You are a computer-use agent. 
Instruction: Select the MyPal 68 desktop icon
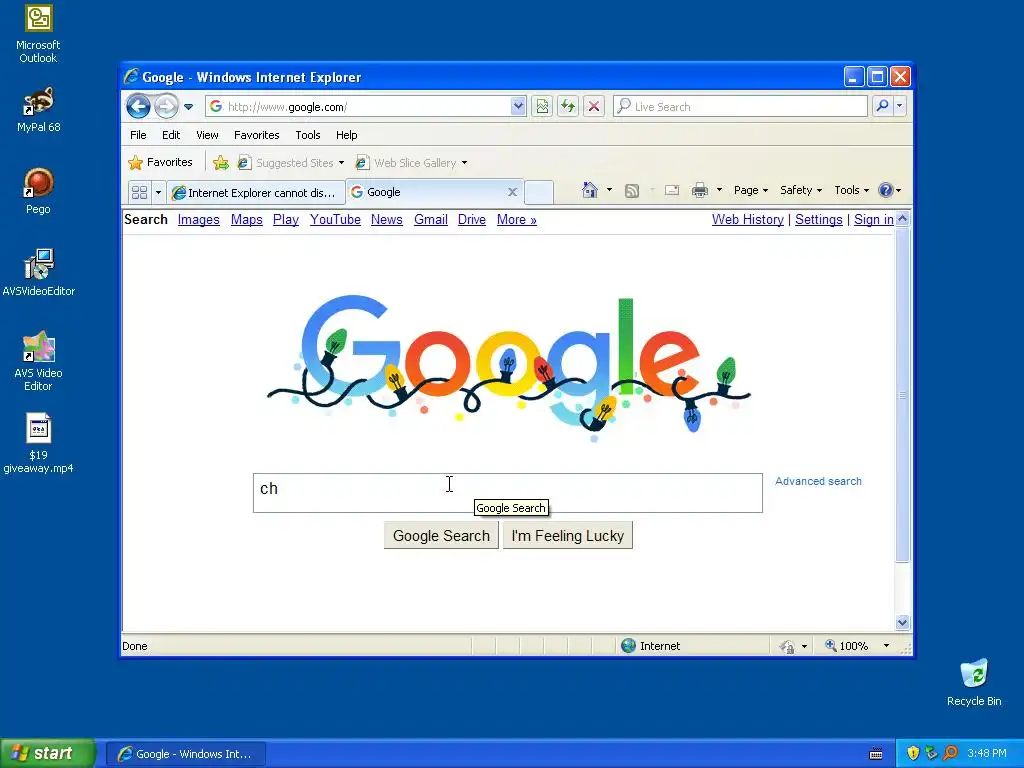pyautogui.click(x=38, y=110)
